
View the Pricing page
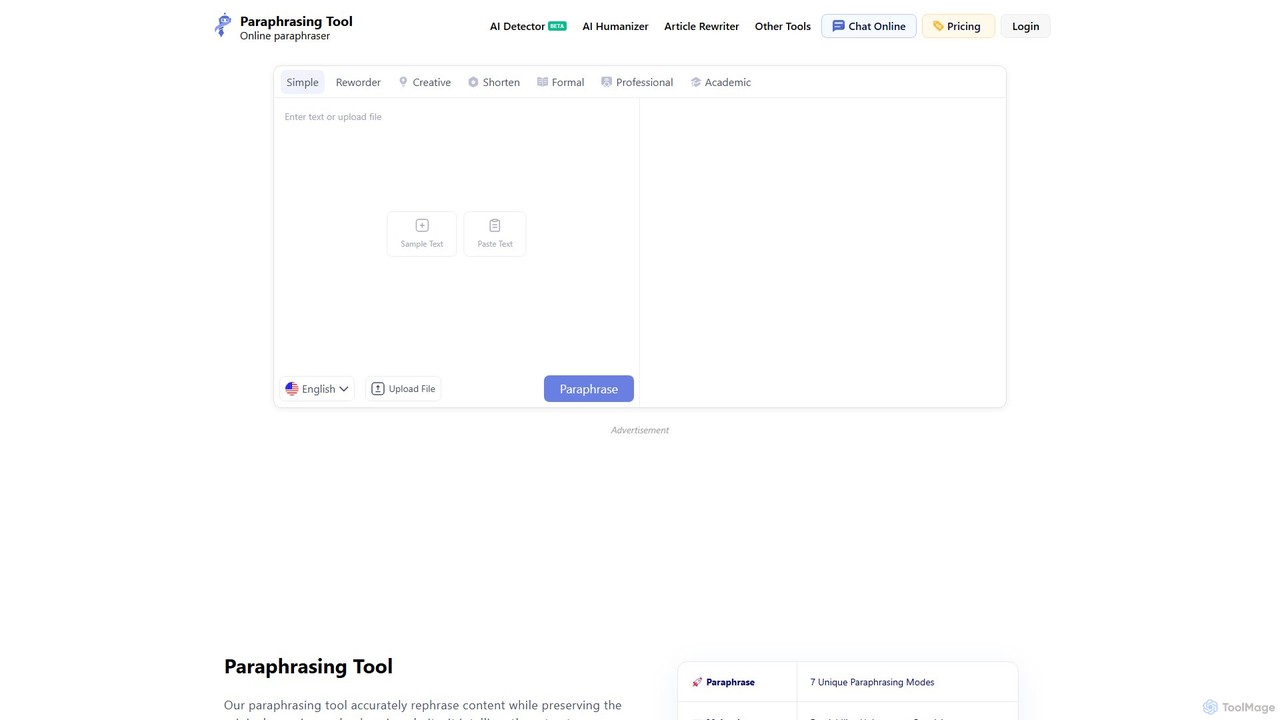pyautogui.click(x=958, y=26)
